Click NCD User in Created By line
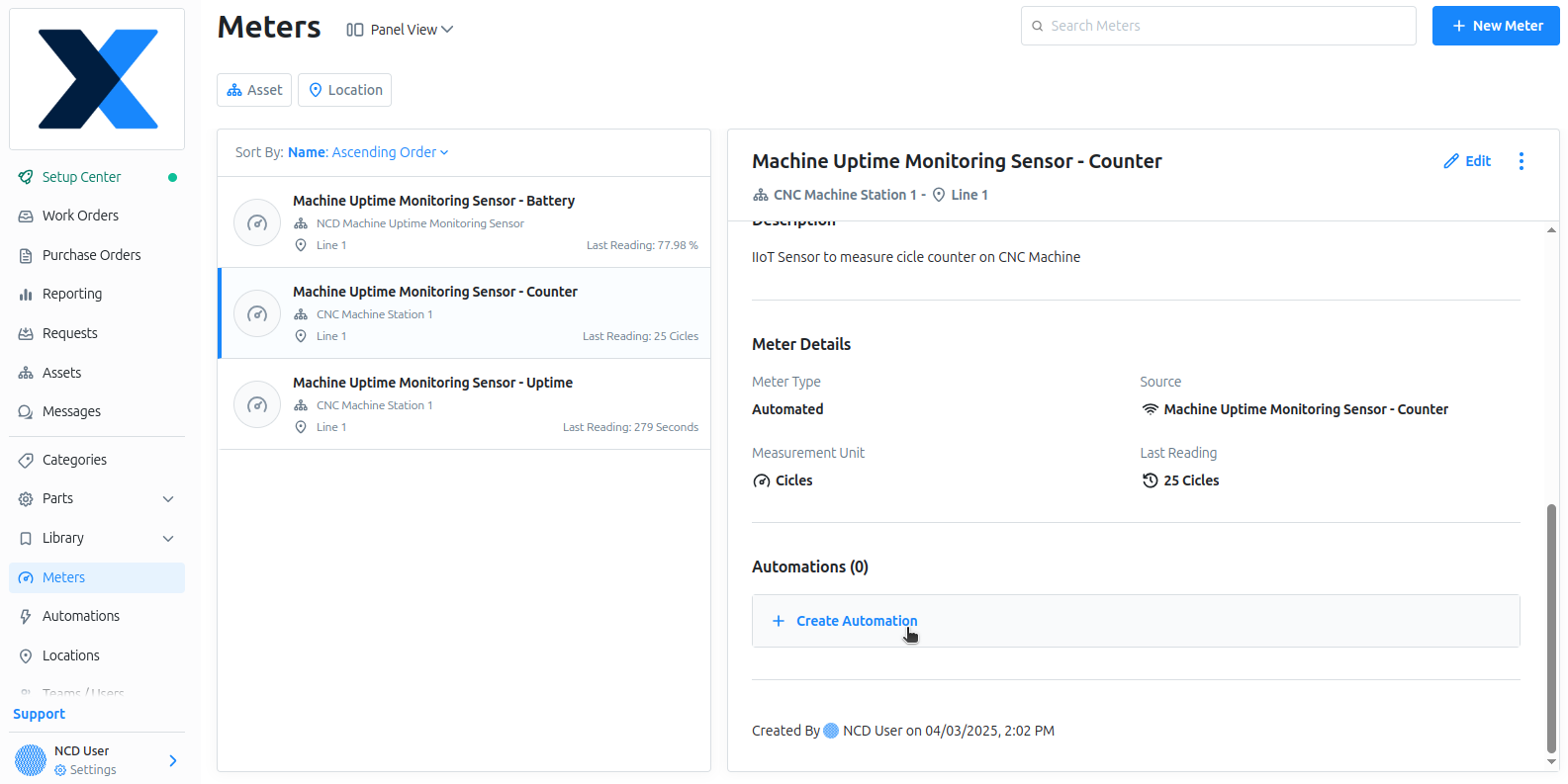The image size is (1568, 784). tap(873, 731)
